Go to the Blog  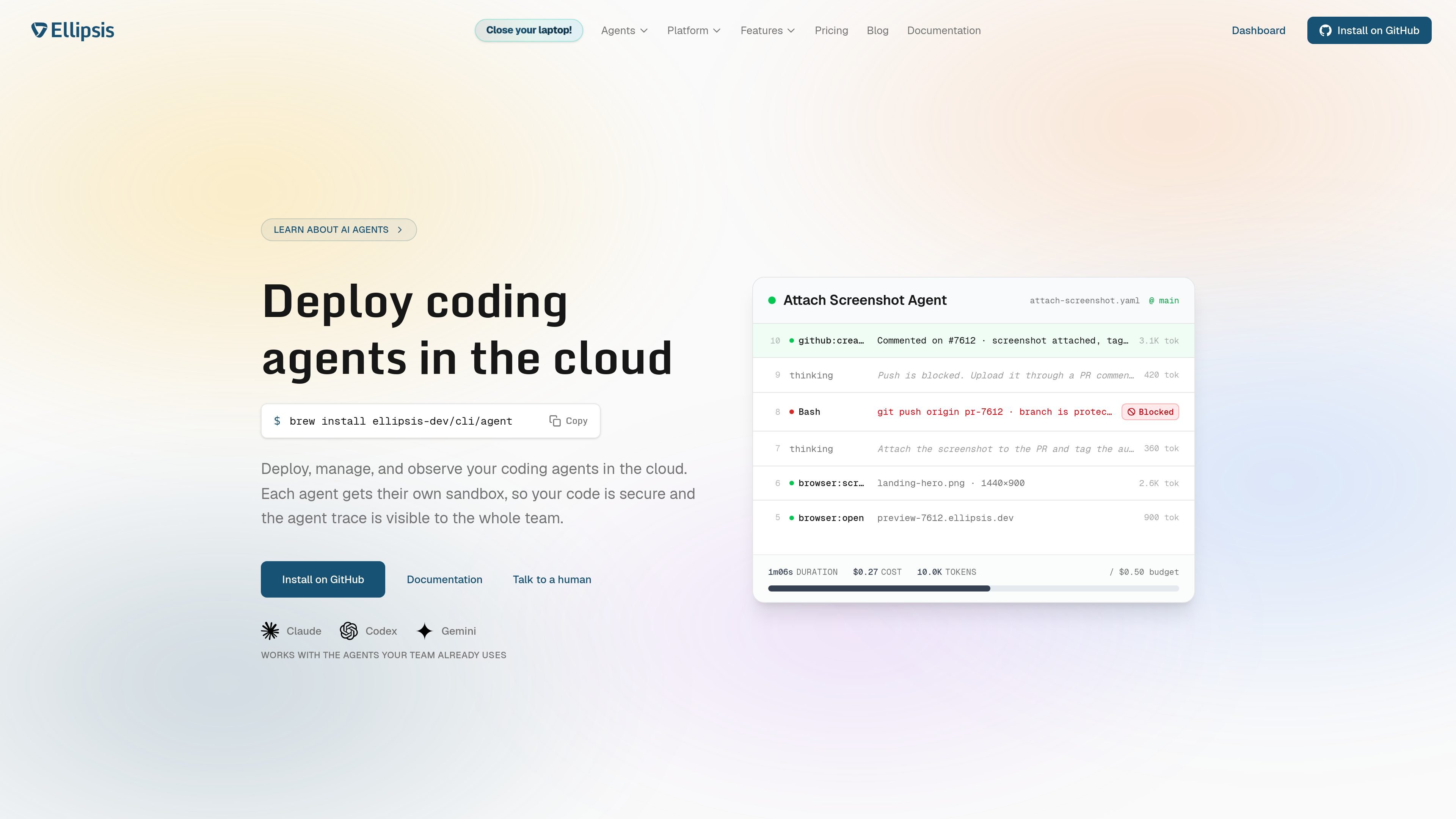click(877, 30)
